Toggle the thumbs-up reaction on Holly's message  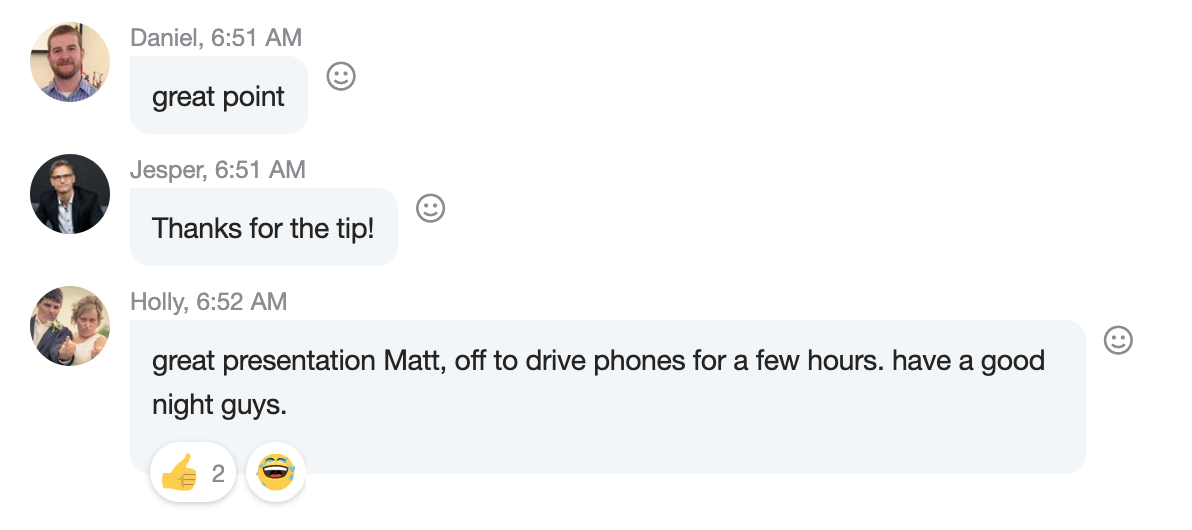[181, 472]
